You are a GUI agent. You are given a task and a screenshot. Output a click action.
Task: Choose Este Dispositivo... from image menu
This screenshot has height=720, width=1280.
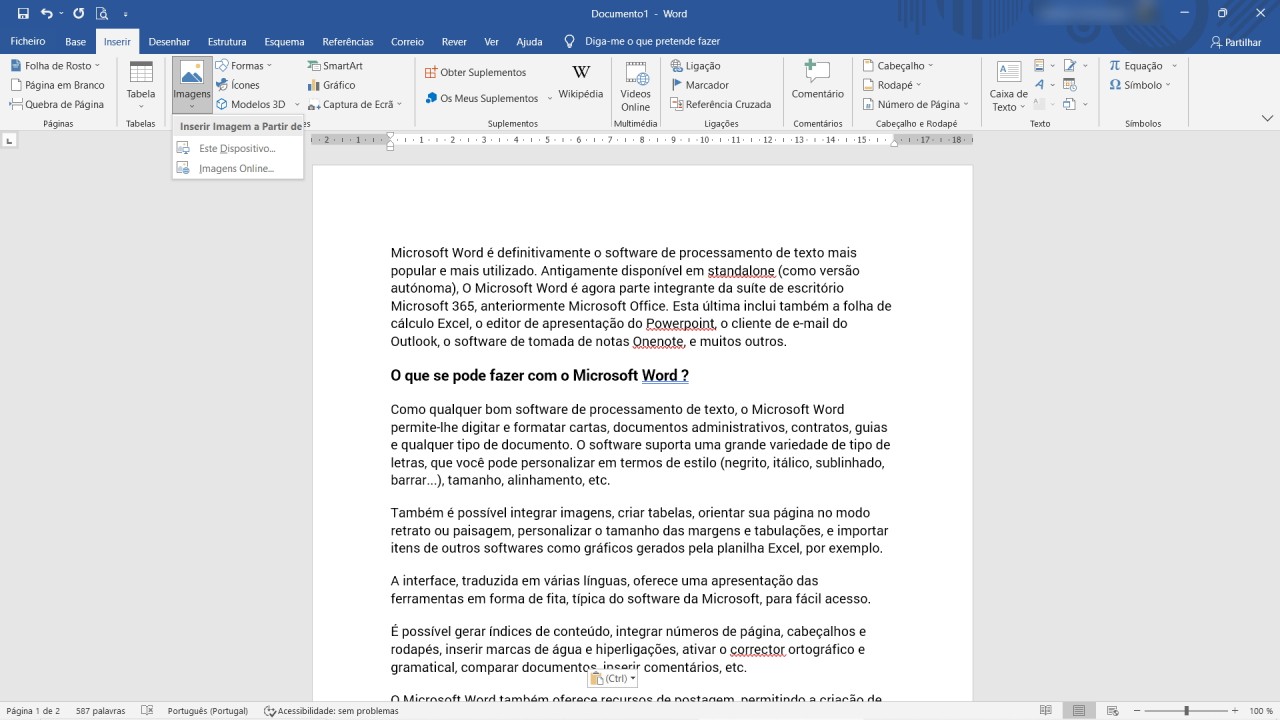(237, 148)
